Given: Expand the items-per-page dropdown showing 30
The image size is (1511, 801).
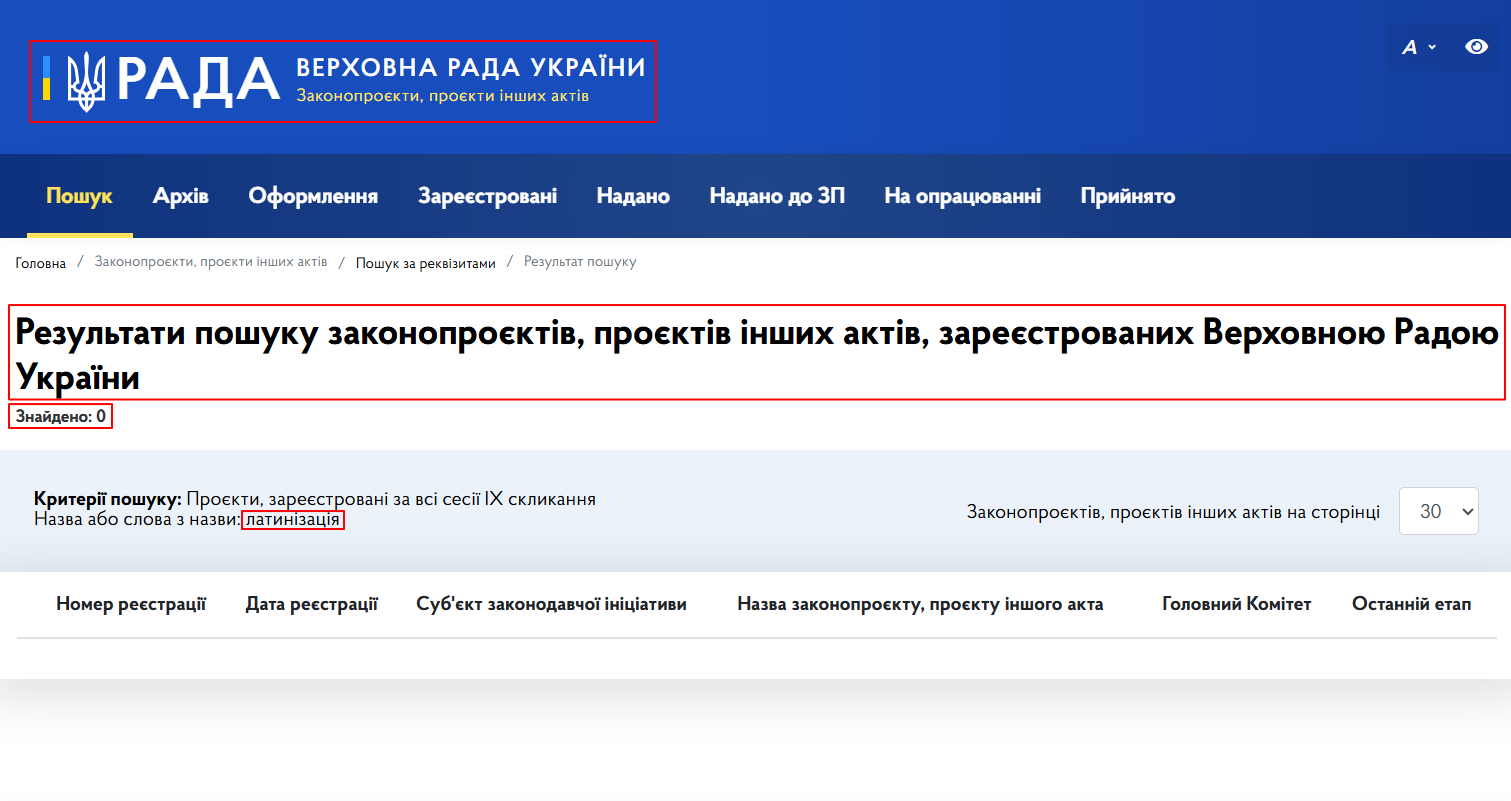Looking at the screenshot, I should coord(1438,511).
